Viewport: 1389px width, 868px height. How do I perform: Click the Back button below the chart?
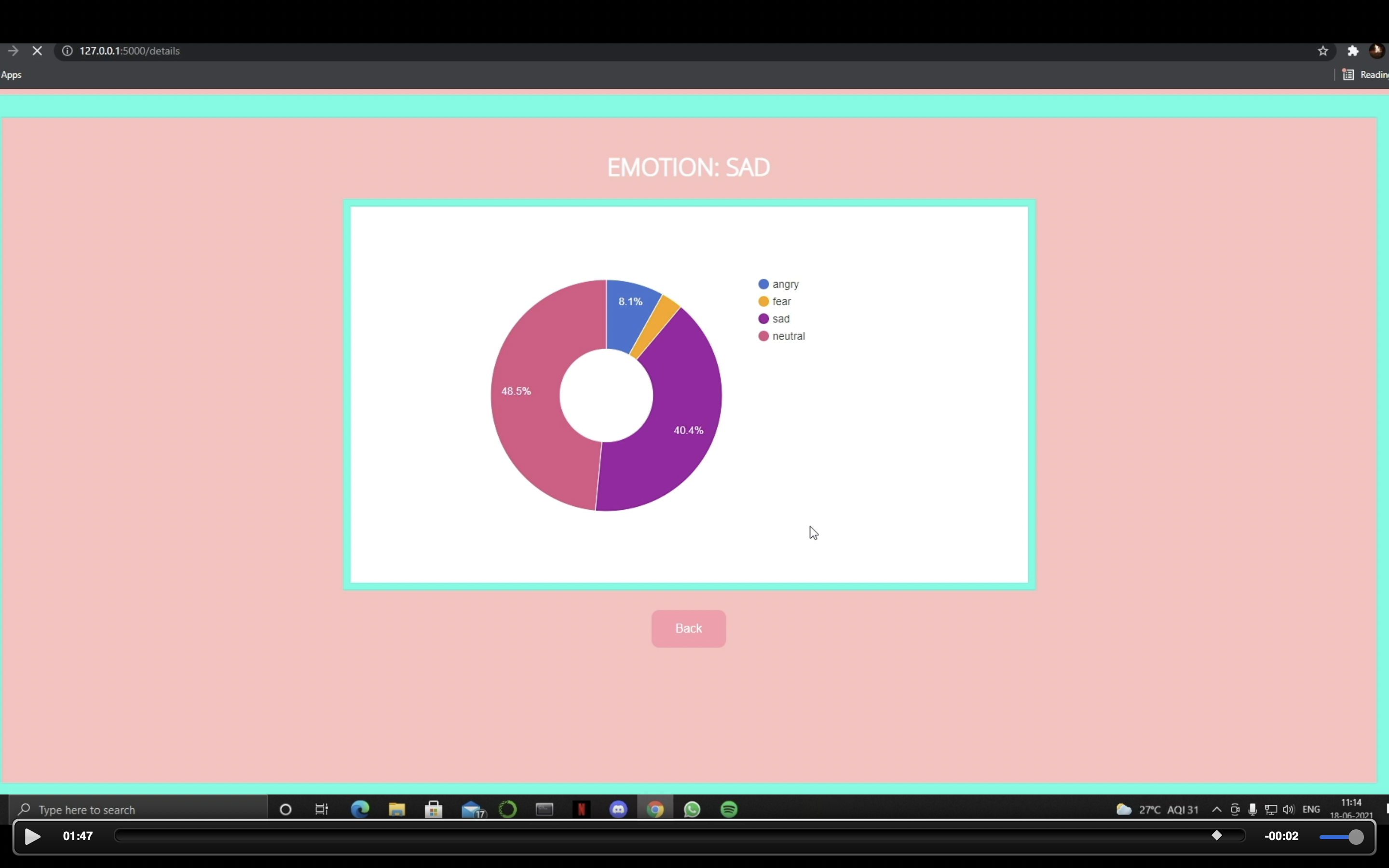point(688,629)
